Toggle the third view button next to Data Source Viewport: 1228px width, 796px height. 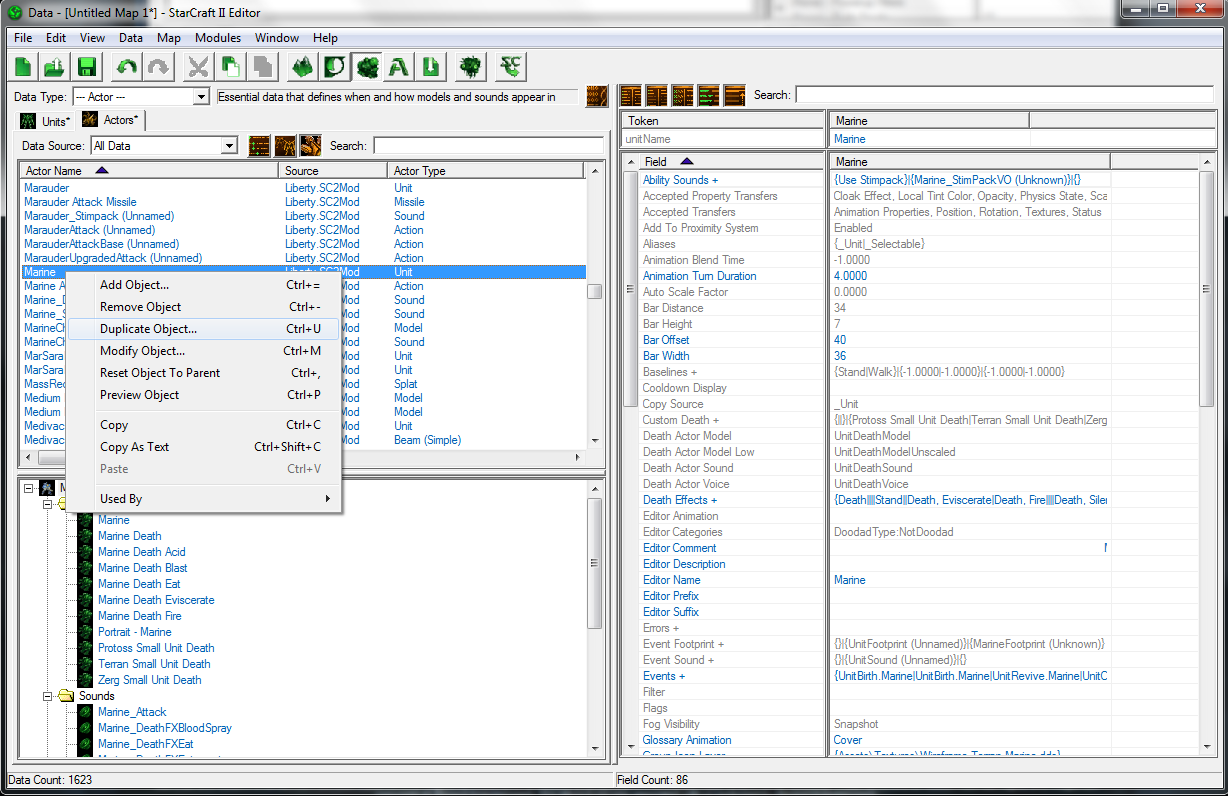click(x=311, y=145)
